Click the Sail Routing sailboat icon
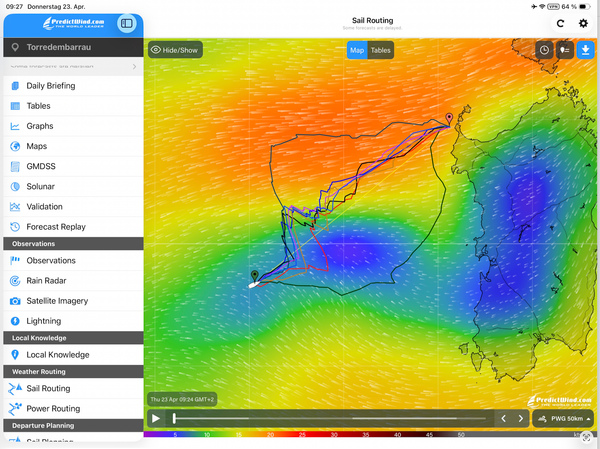 tap(15, 389)
